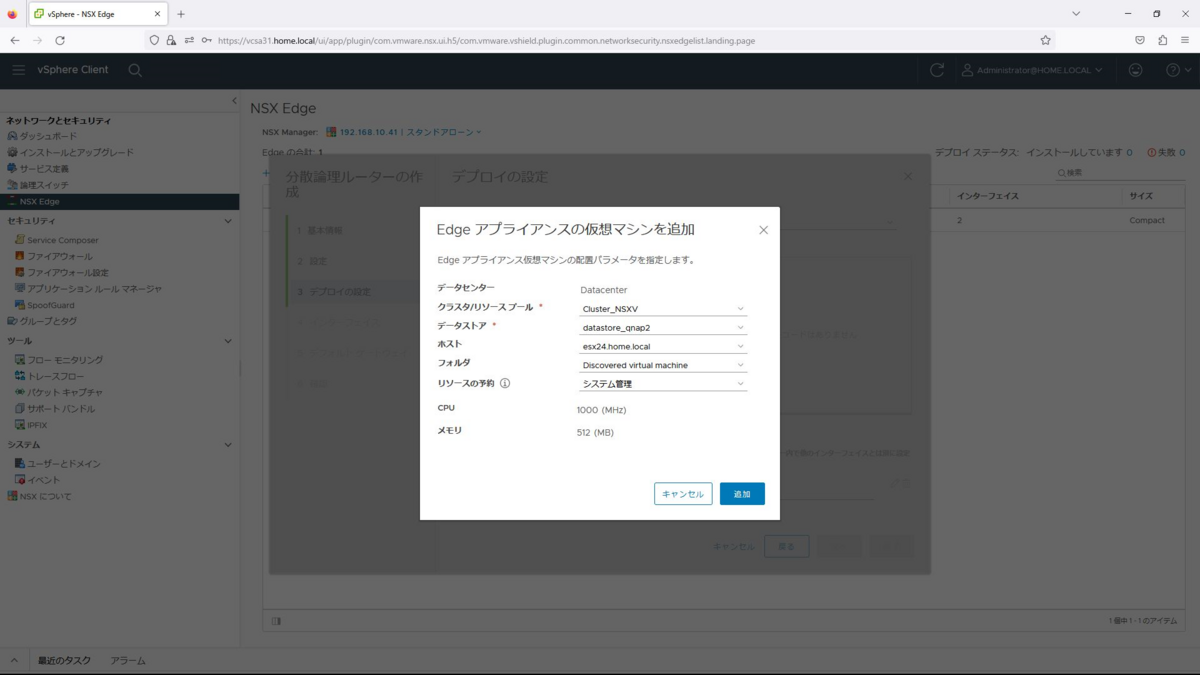Open ユーザーとドメイン in sidebar
This screenshot has width=1200, height=675.
pyautogui.click(x=63, y=464)
